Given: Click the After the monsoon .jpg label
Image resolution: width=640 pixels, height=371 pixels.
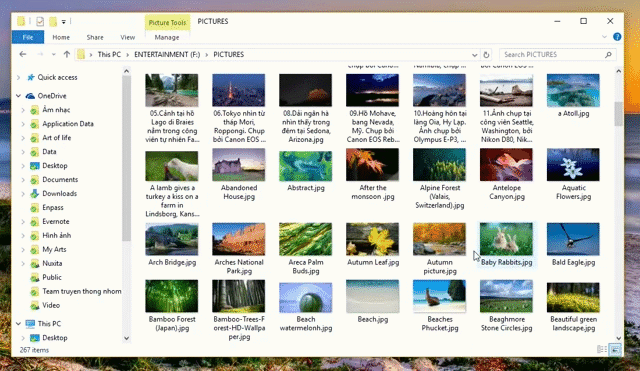Looking at the screenshot, I should [x=373, y=192].
